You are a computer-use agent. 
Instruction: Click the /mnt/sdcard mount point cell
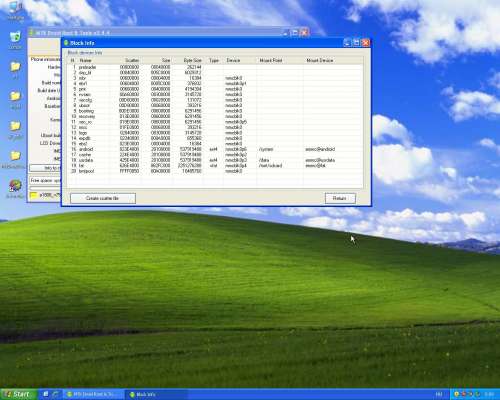tap(270, 165)
